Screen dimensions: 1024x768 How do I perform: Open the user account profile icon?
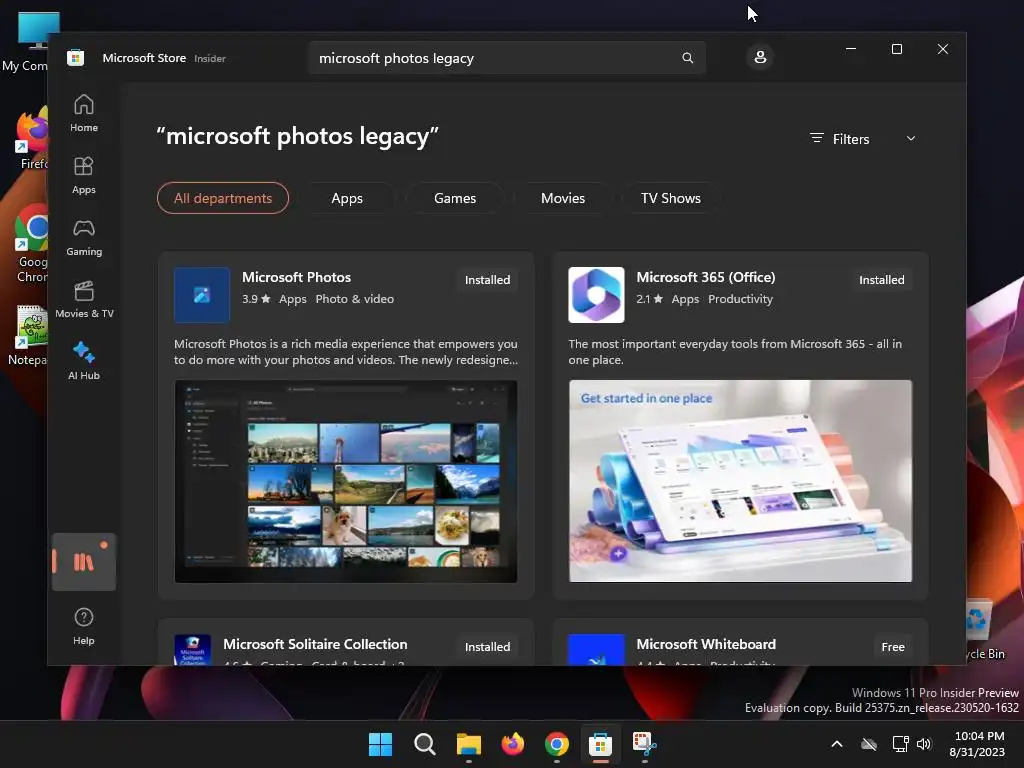(760, 57)
